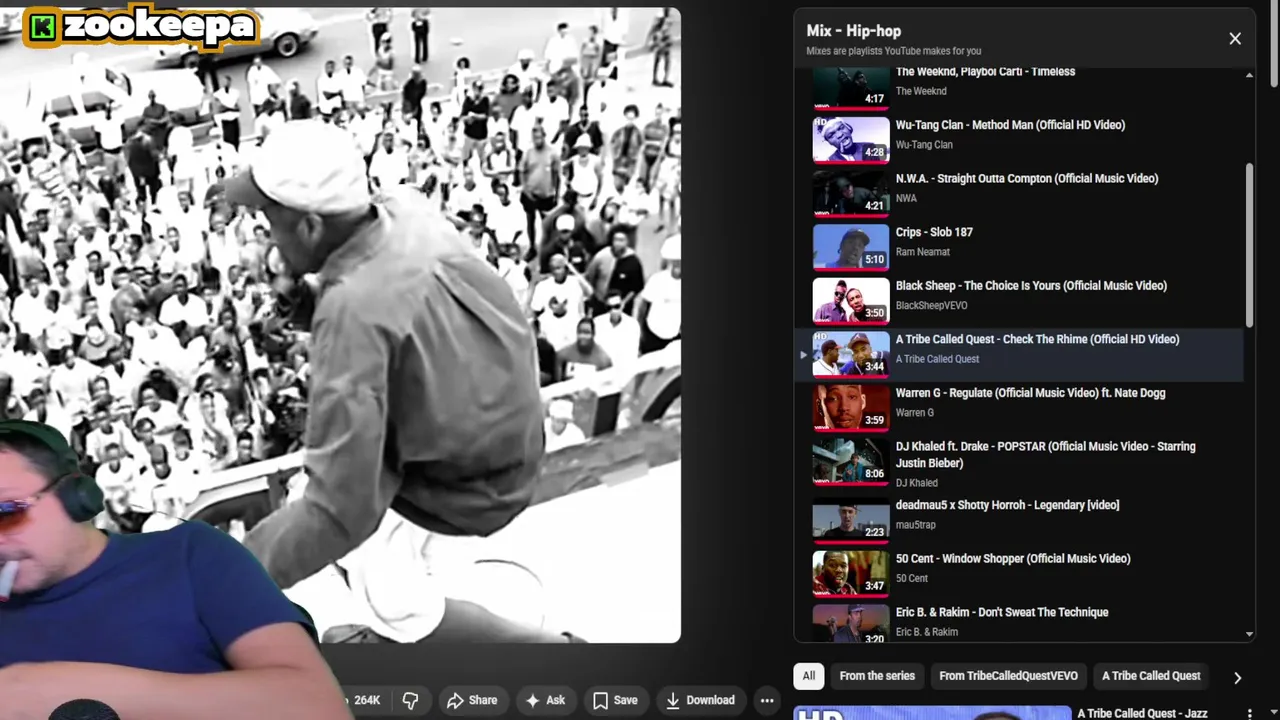
Task: Select the All filter chip
Action: pyautogui.click(x=809, y=676)
